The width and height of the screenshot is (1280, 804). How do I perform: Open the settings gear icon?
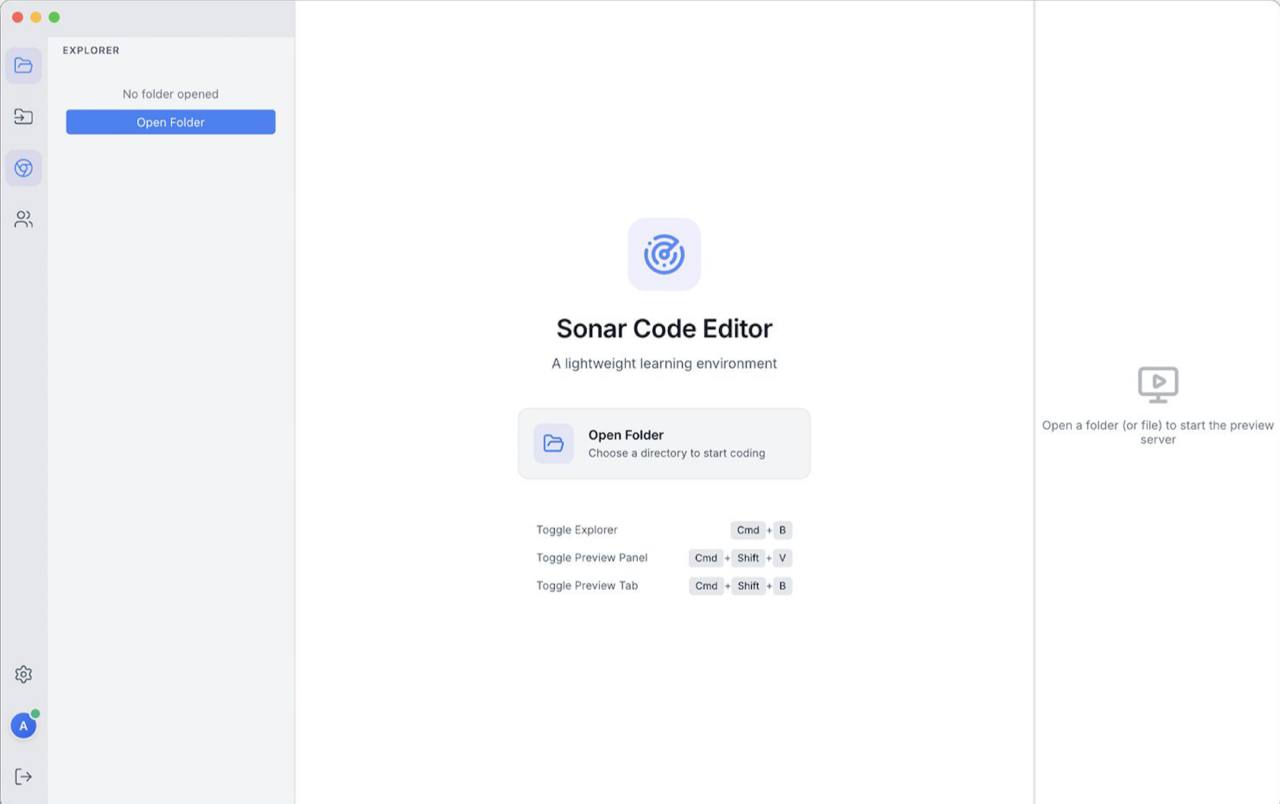point(23,674)
